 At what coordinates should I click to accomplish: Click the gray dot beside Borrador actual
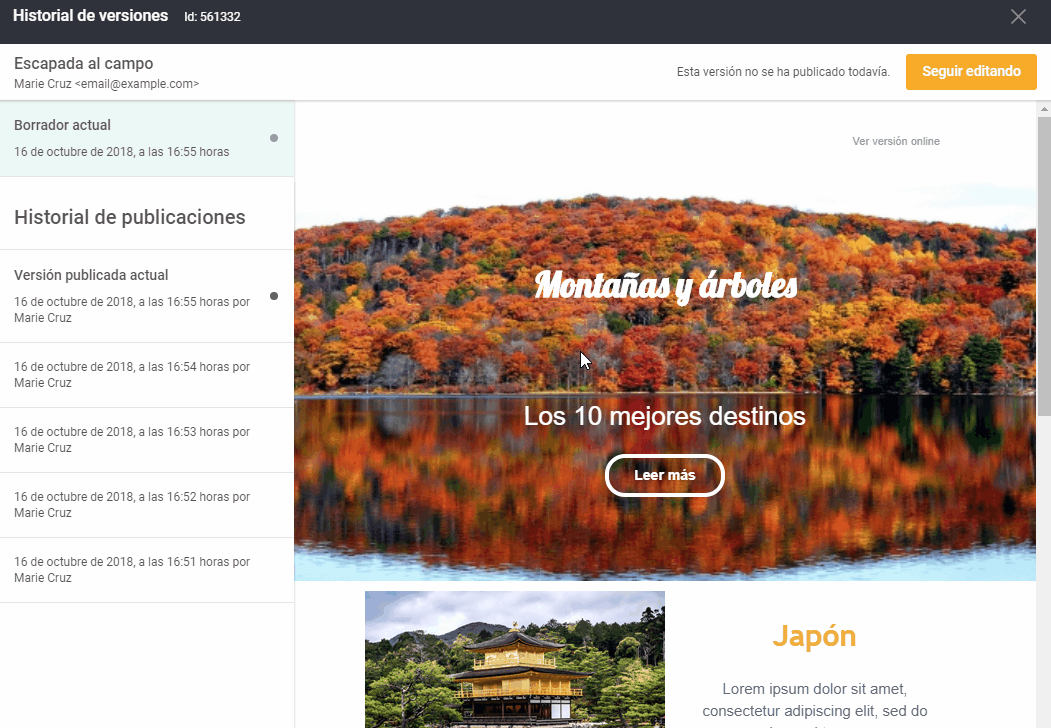pos(274,138)
